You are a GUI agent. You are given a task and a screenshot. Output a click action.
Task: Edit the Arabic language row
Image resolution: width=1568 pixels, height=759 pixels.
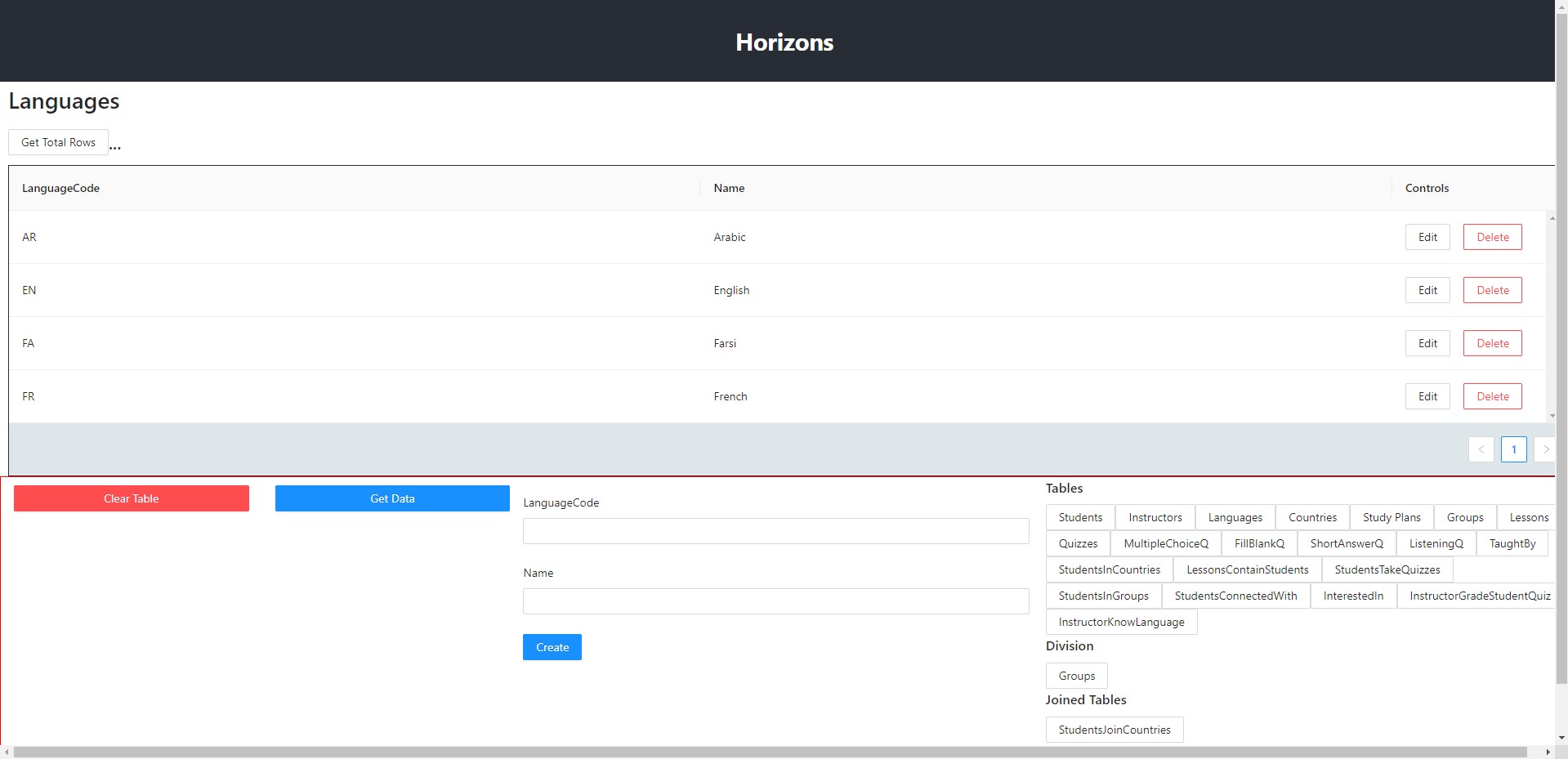(x=1427, y=237)
